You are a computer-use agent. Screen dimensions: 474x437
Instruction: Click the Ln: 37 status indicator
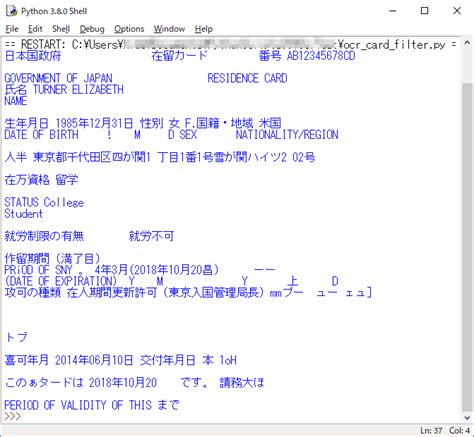click(x=431, y=430)
